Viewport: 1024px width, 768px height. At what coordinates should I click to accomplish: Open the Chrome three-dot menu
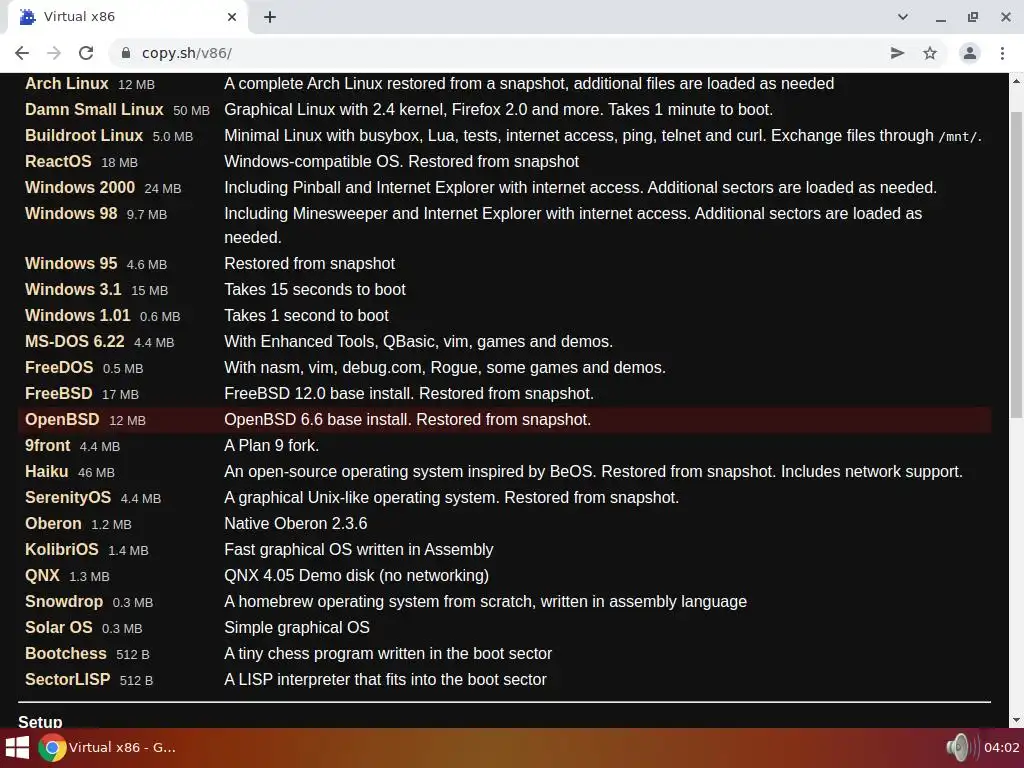[1002, 53]
